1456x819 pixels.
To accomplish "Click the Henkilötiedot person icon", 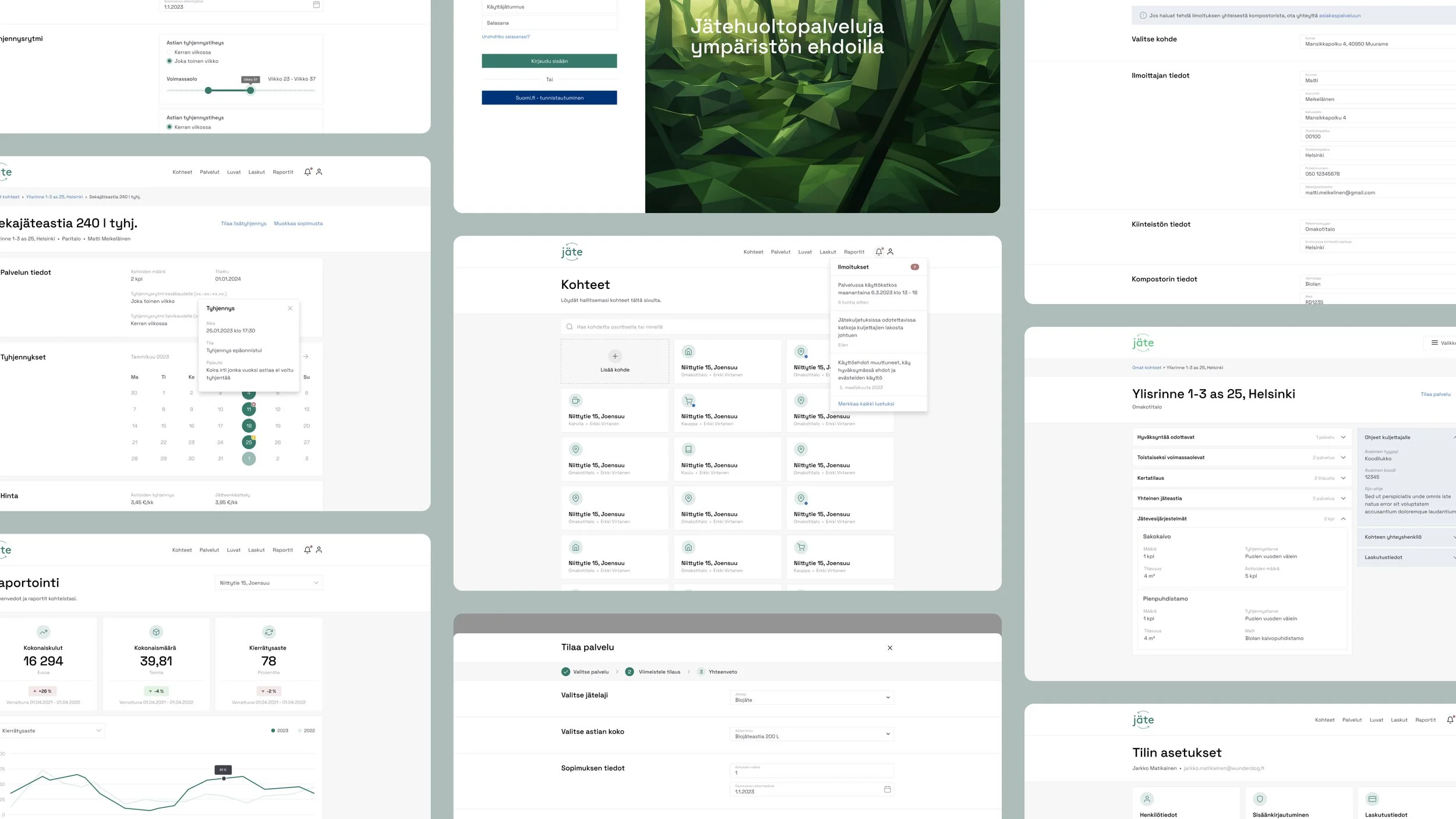I will pos(1147,799).
